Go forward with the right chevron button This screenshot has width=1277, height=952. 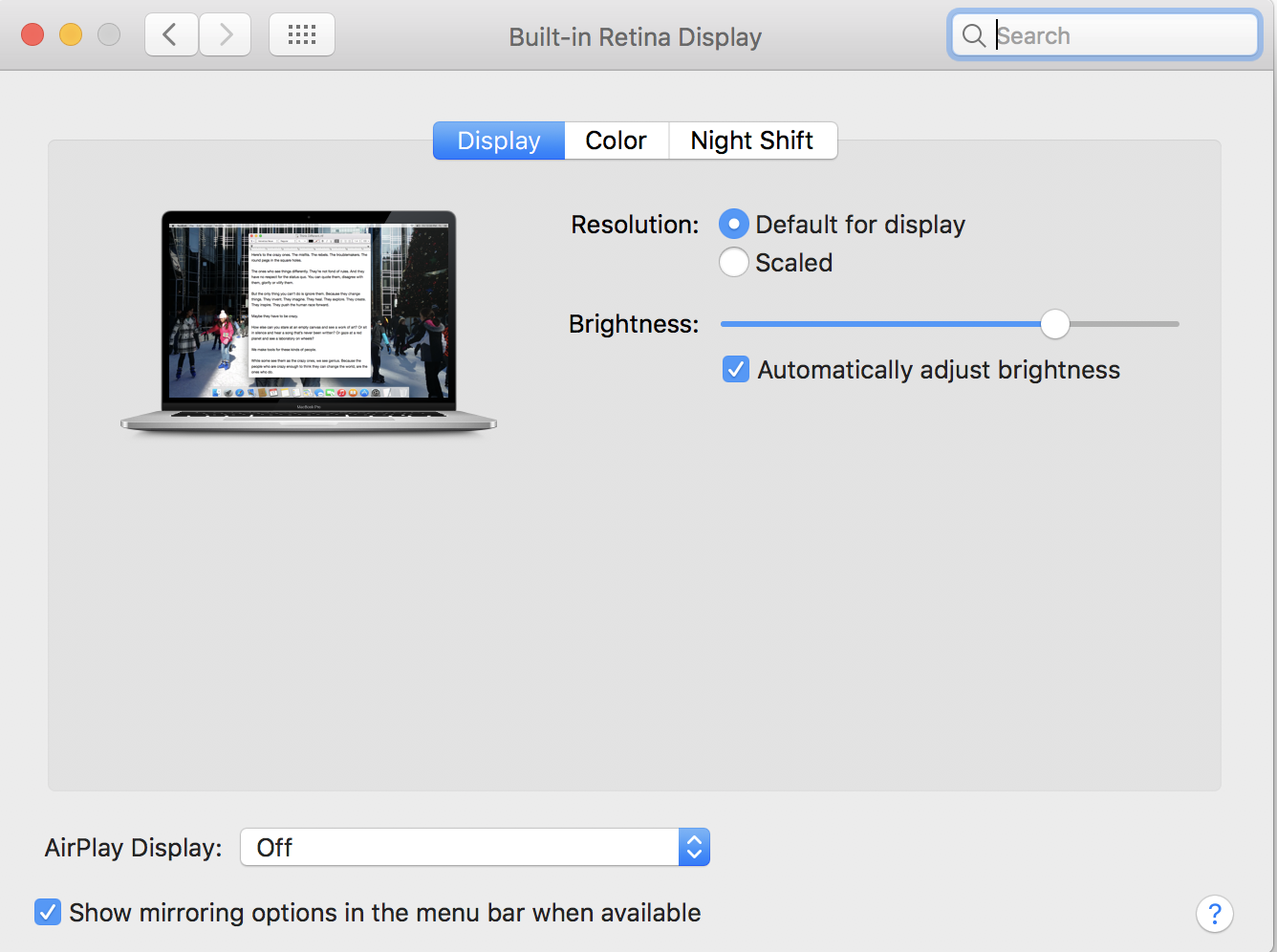coord(226,35)
